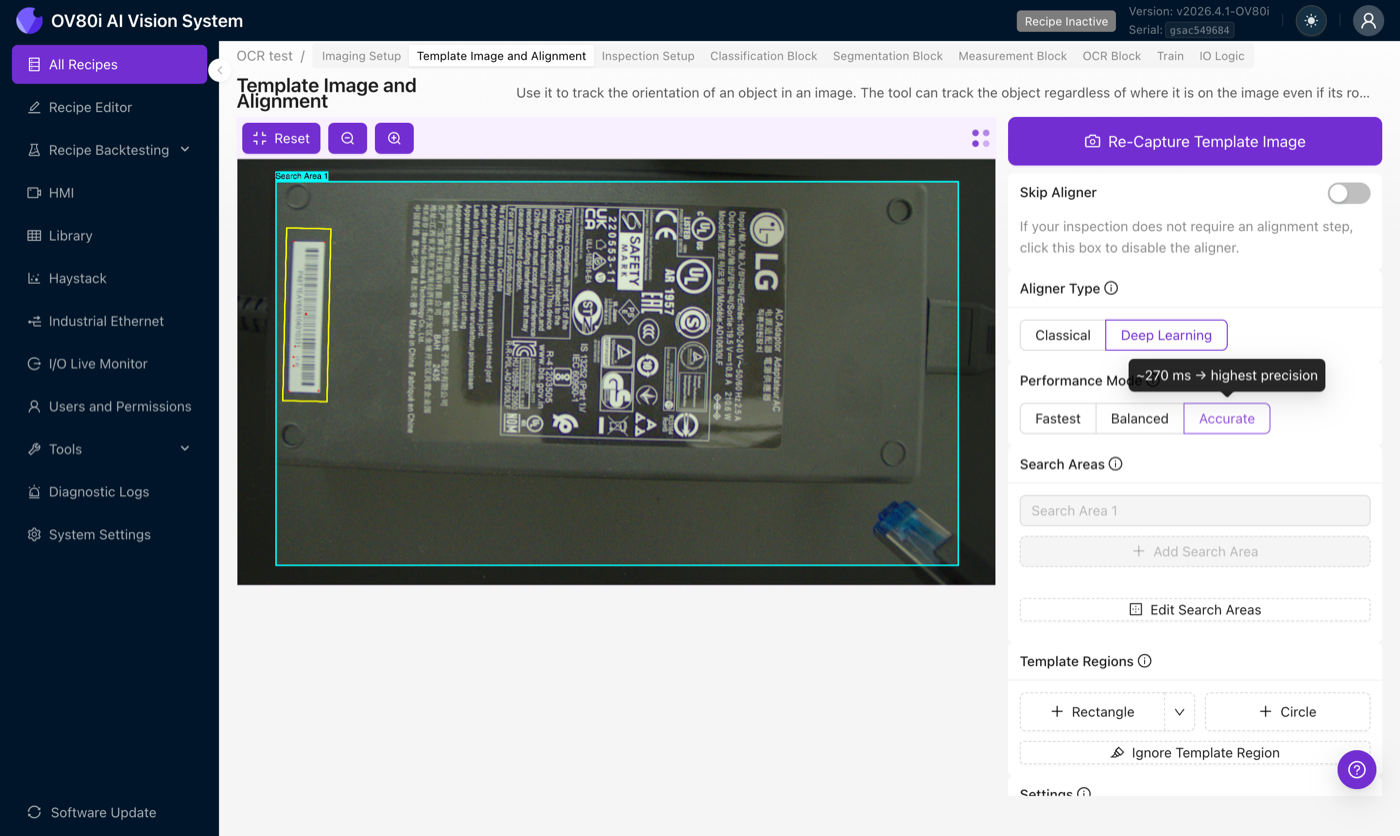Click the help question mark button
Screen dimensions: 1400x836
tap(1356, 769)
